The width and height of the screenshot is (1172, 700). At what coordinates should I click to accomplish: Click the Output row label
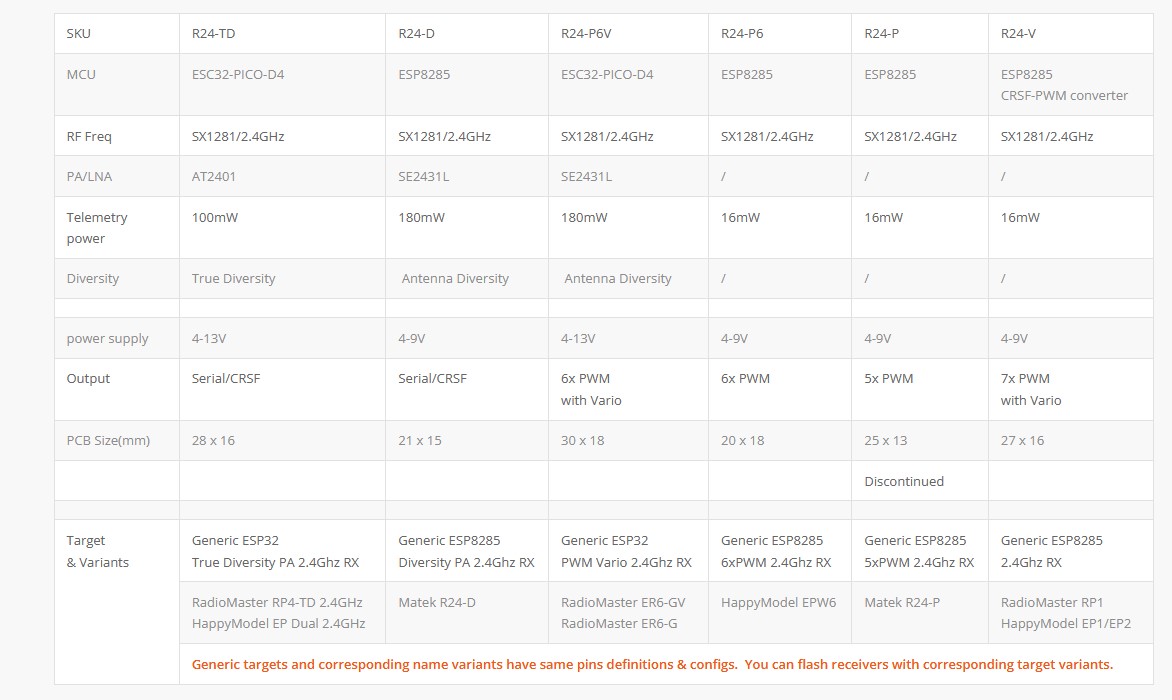point(88,379)
